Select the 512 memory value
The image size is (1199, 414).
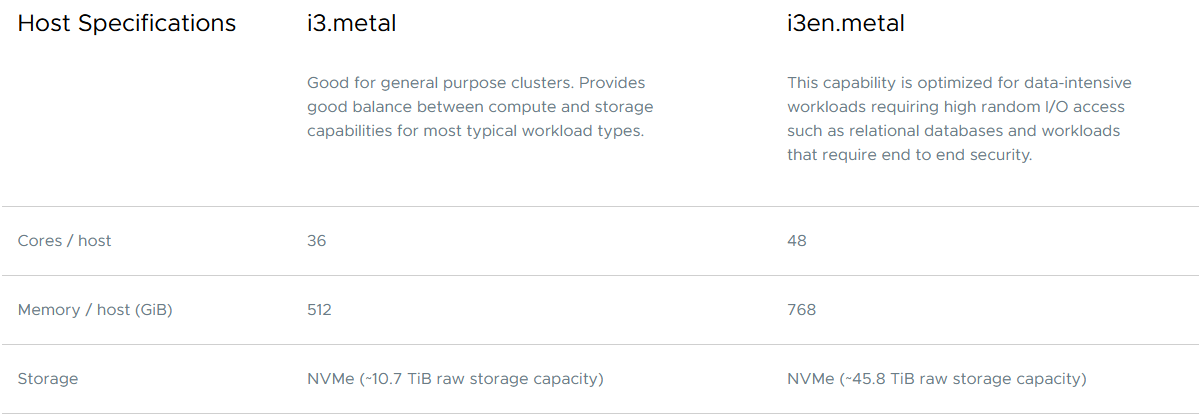tap(319, 310)
